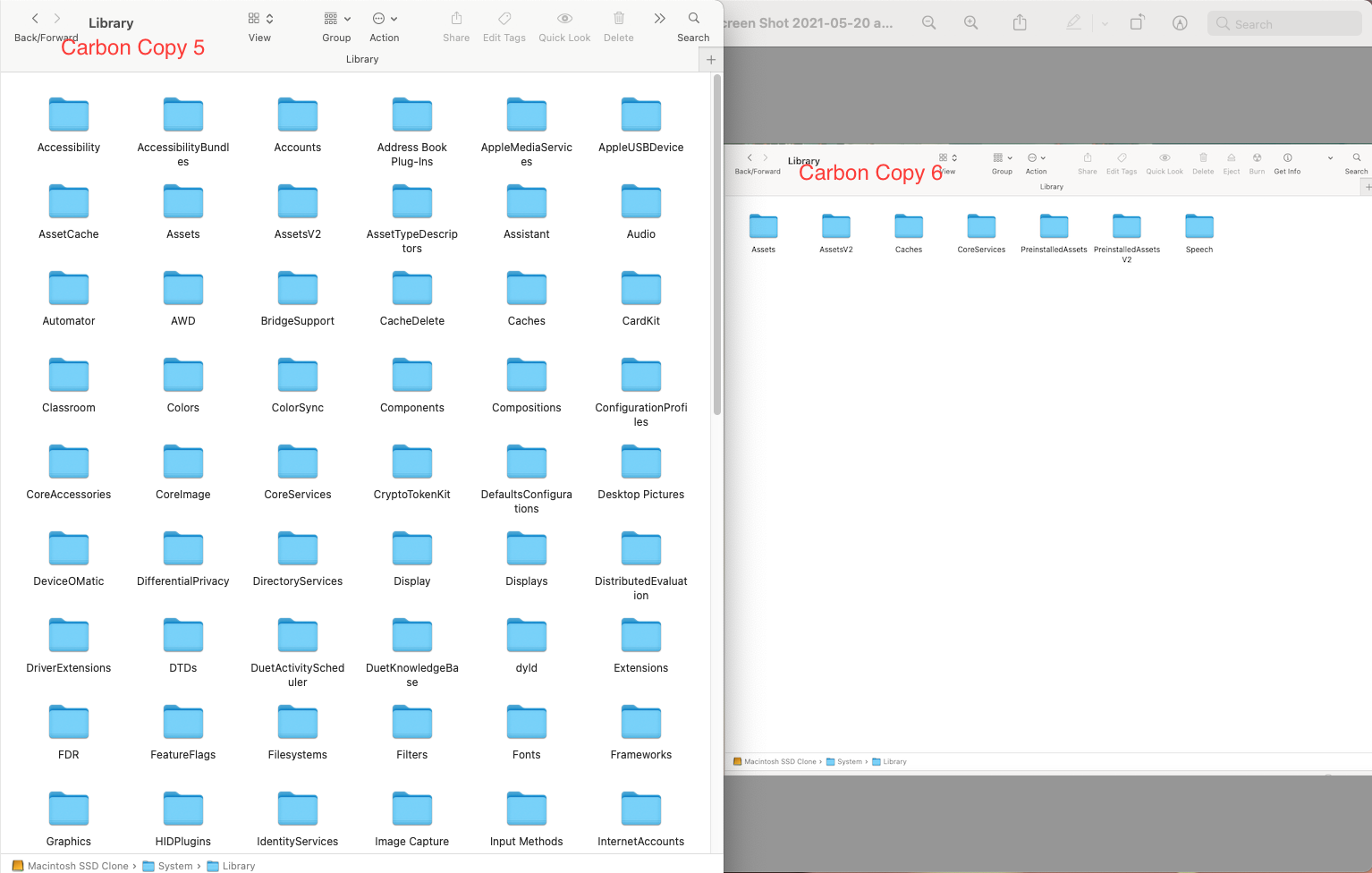Image resolution: width=1372 pixels, height=873 pixels.
Task: Open the Group dropdown in Finder toolbar
Action: click(337, 18)
